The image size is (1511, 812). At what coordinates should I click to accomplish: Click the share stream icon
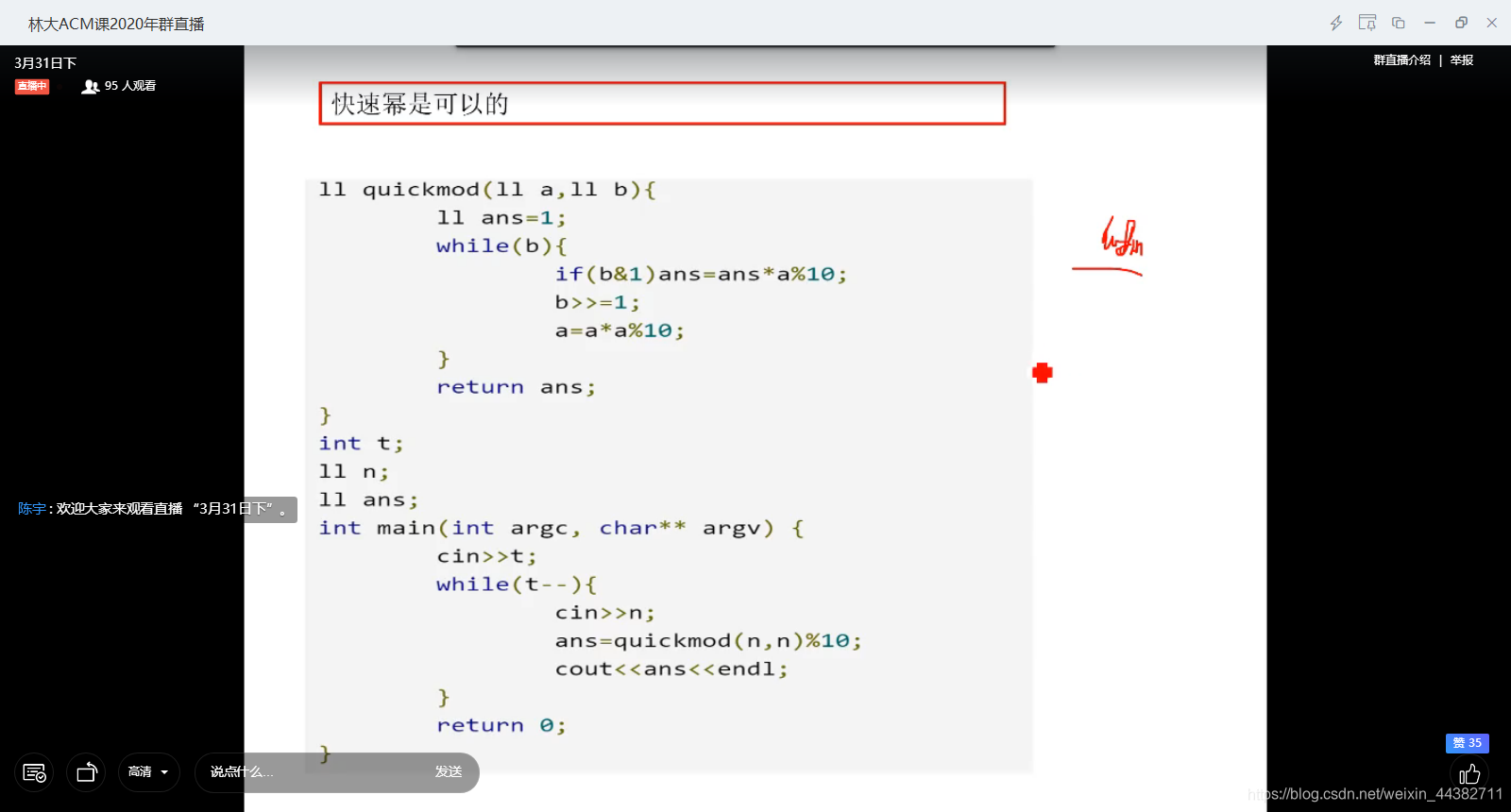(x=86, y=772)
